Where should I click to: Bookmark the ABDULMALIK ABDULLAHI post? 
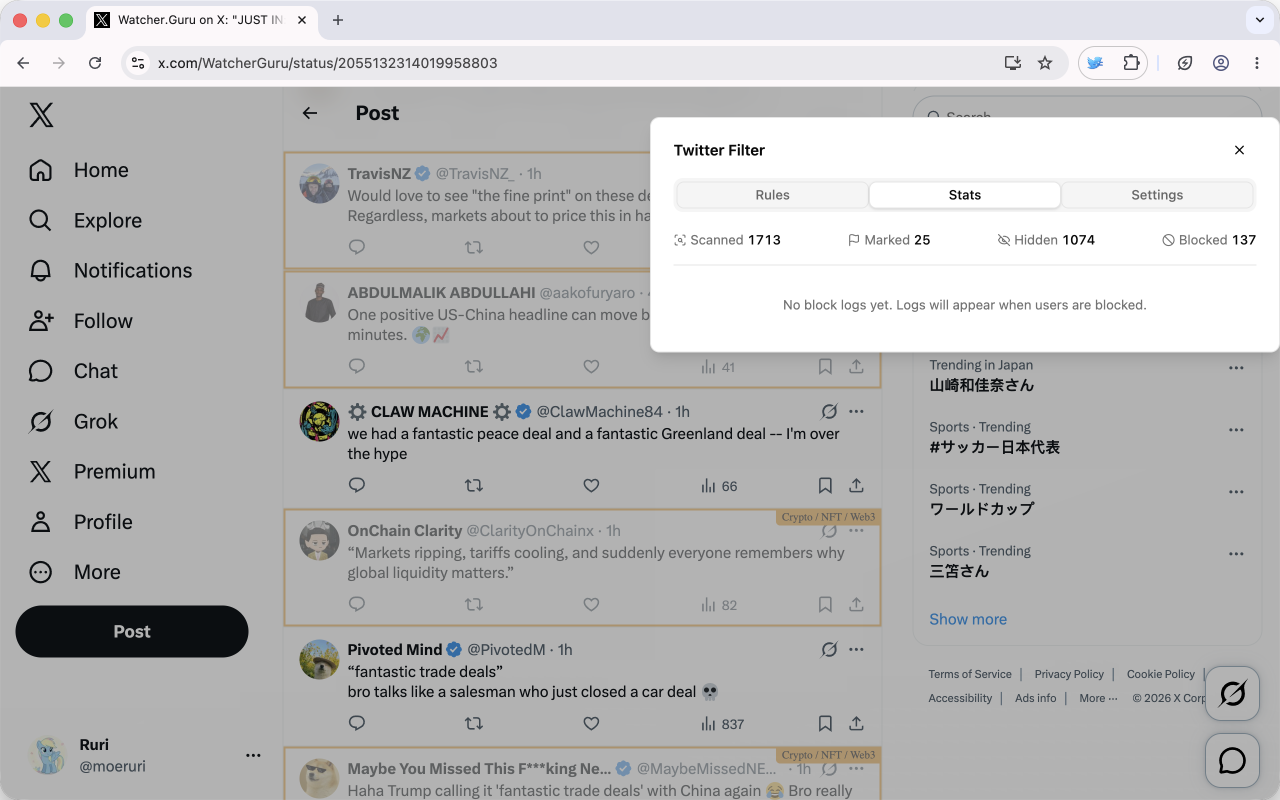825,367
